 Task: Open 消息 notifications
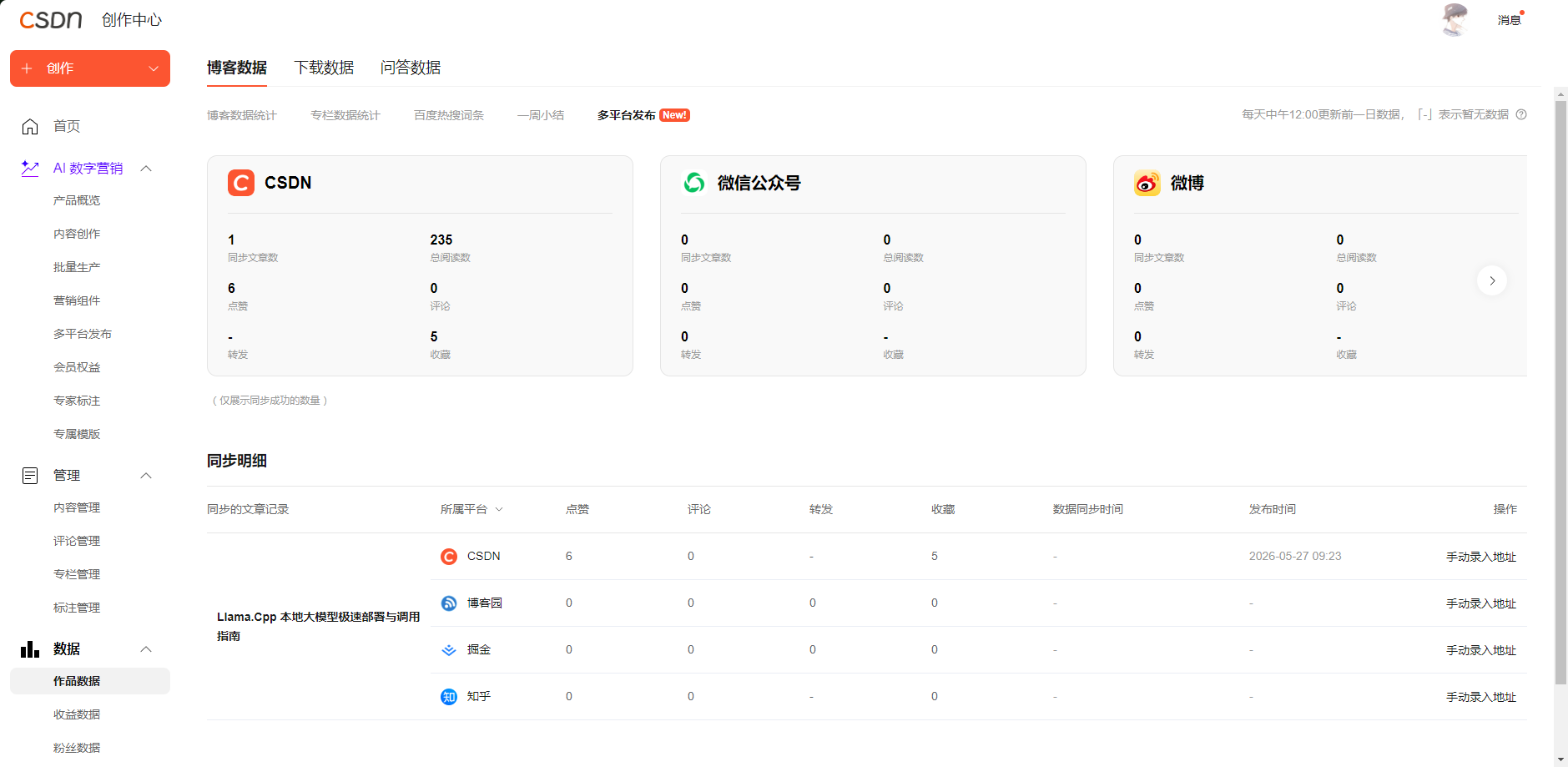pos(1510,20)
